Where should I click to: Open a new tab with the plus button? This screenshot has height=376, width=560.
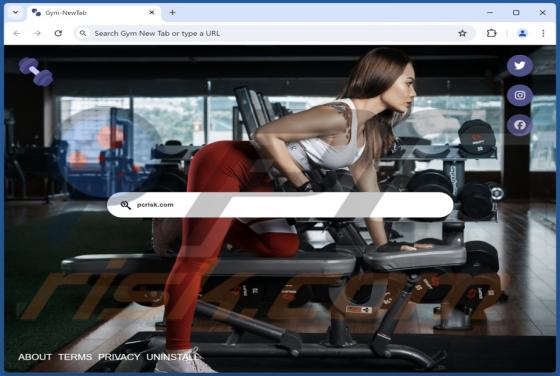172,12
